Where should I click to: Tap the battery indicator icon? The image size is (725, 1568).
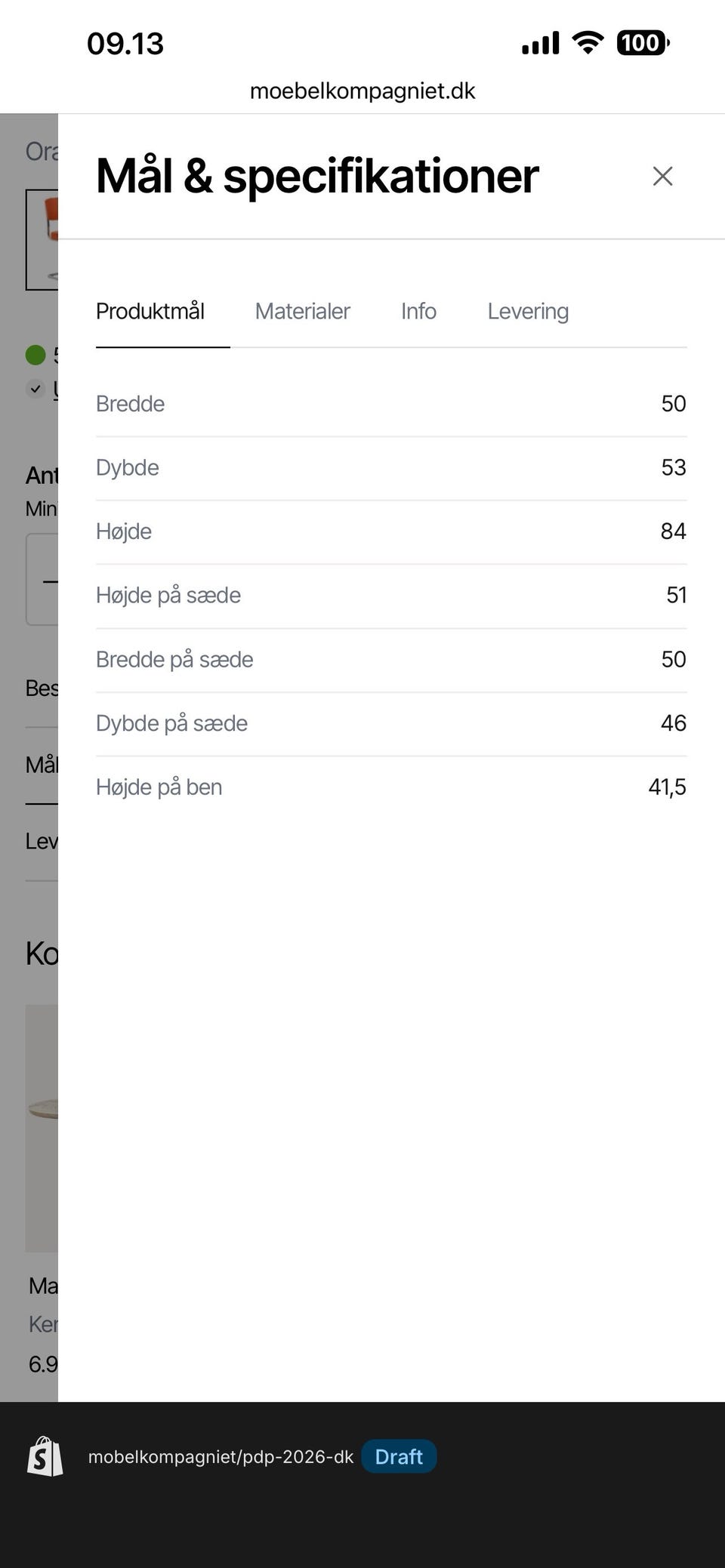tap(643, 43)
